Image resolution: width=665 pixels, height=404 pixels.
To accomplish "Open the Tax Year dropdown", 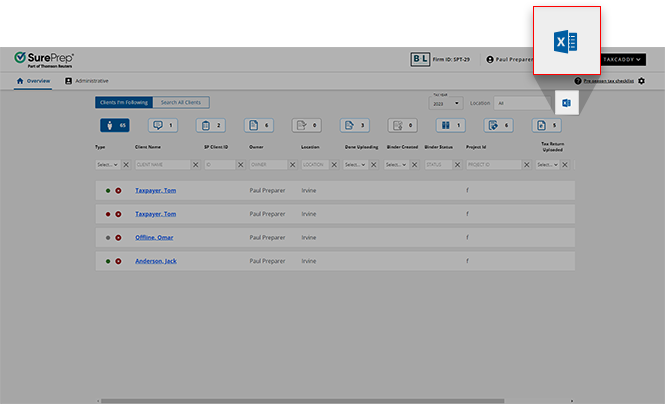I will pos(446,103).
